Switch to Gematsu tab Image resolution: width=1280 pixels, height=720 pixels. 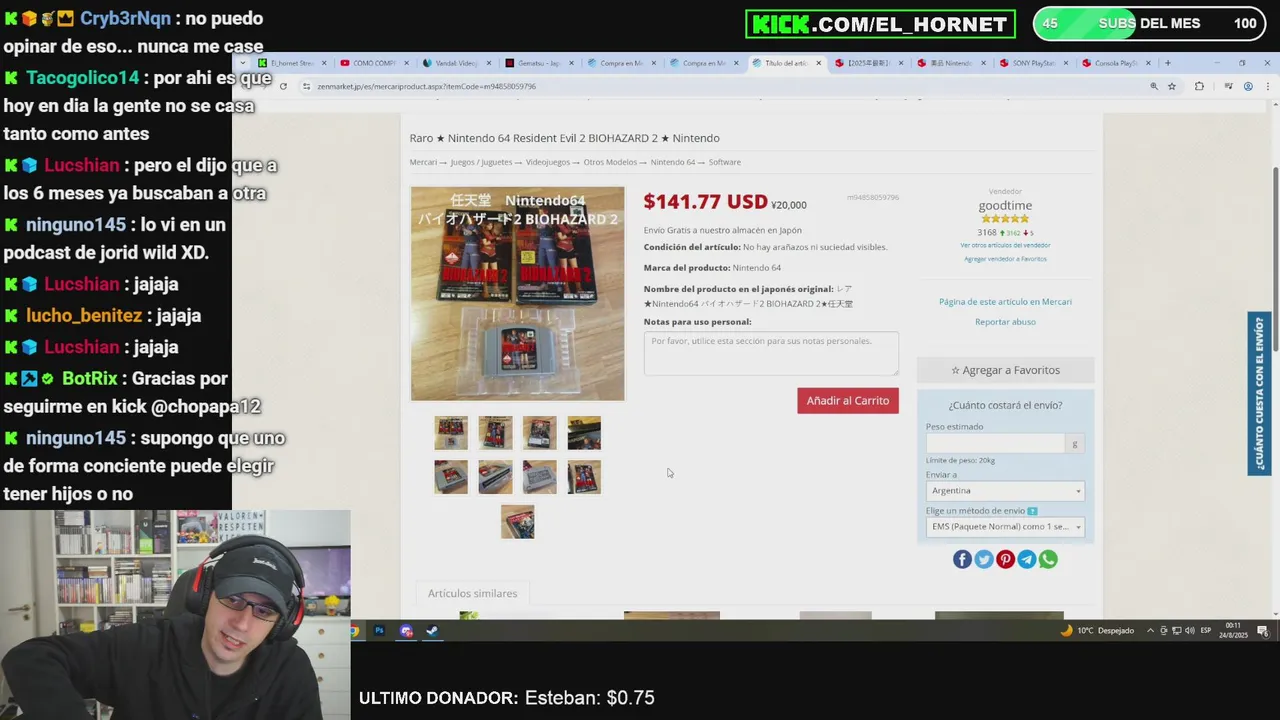(x=538, y=63)
